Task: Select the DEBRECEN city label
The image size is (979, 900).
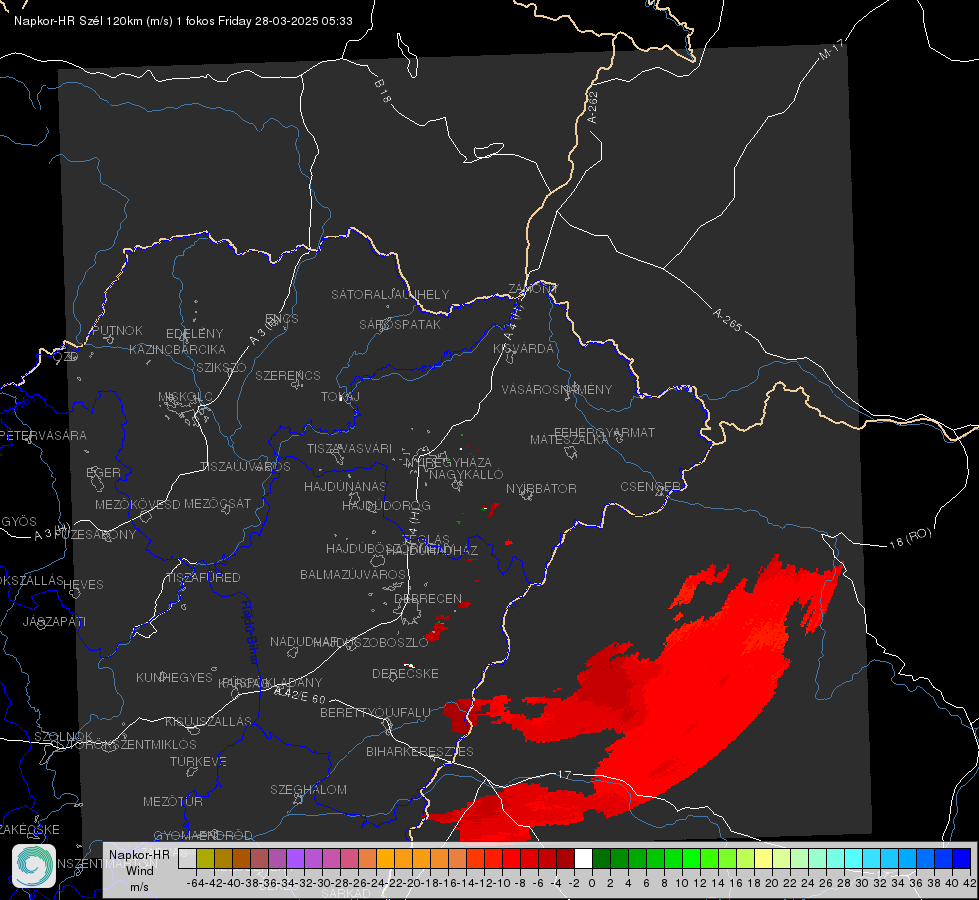Action: (x=428, y=598)
